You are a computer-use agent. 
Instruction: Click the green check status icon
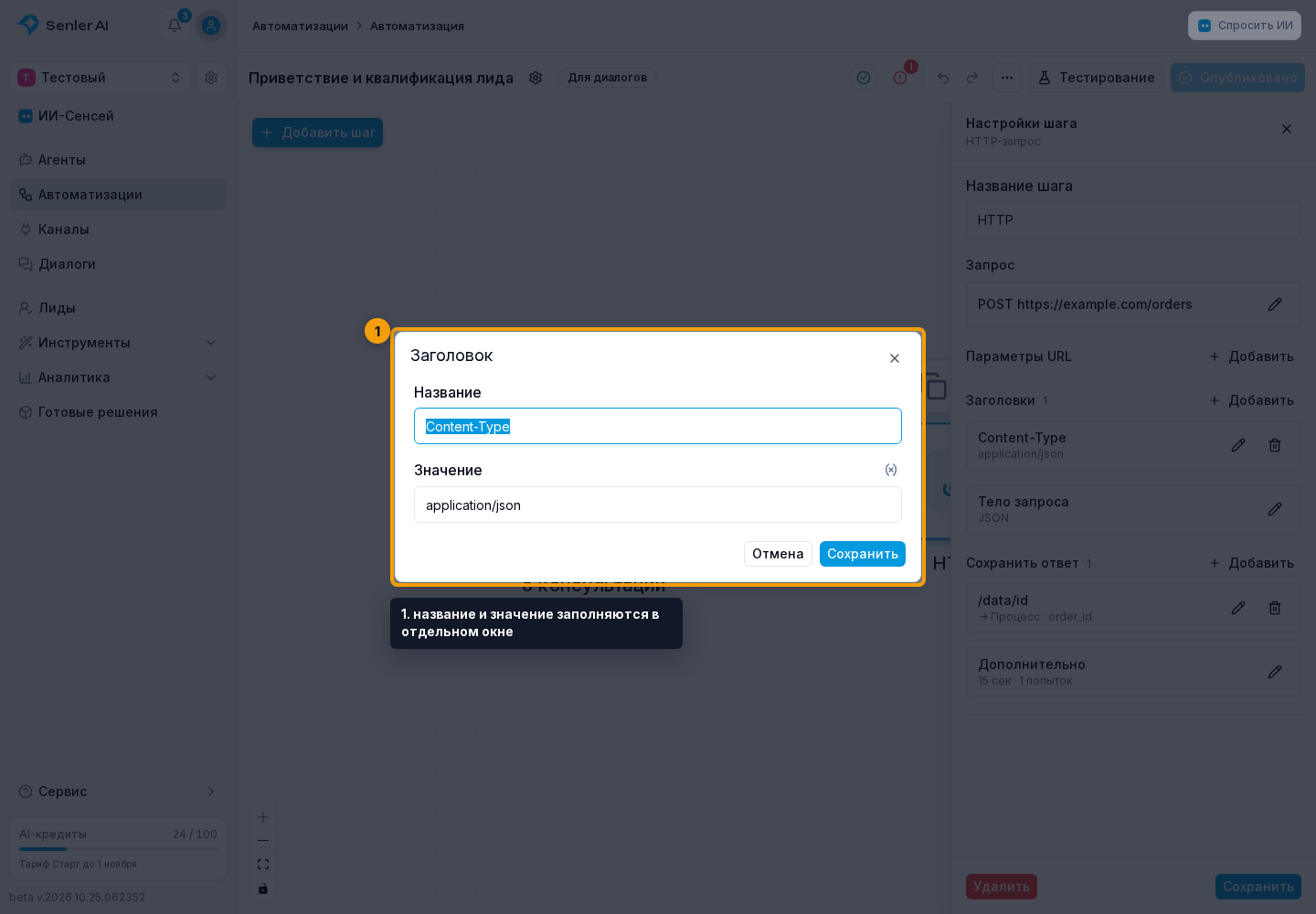click(864, 78)
